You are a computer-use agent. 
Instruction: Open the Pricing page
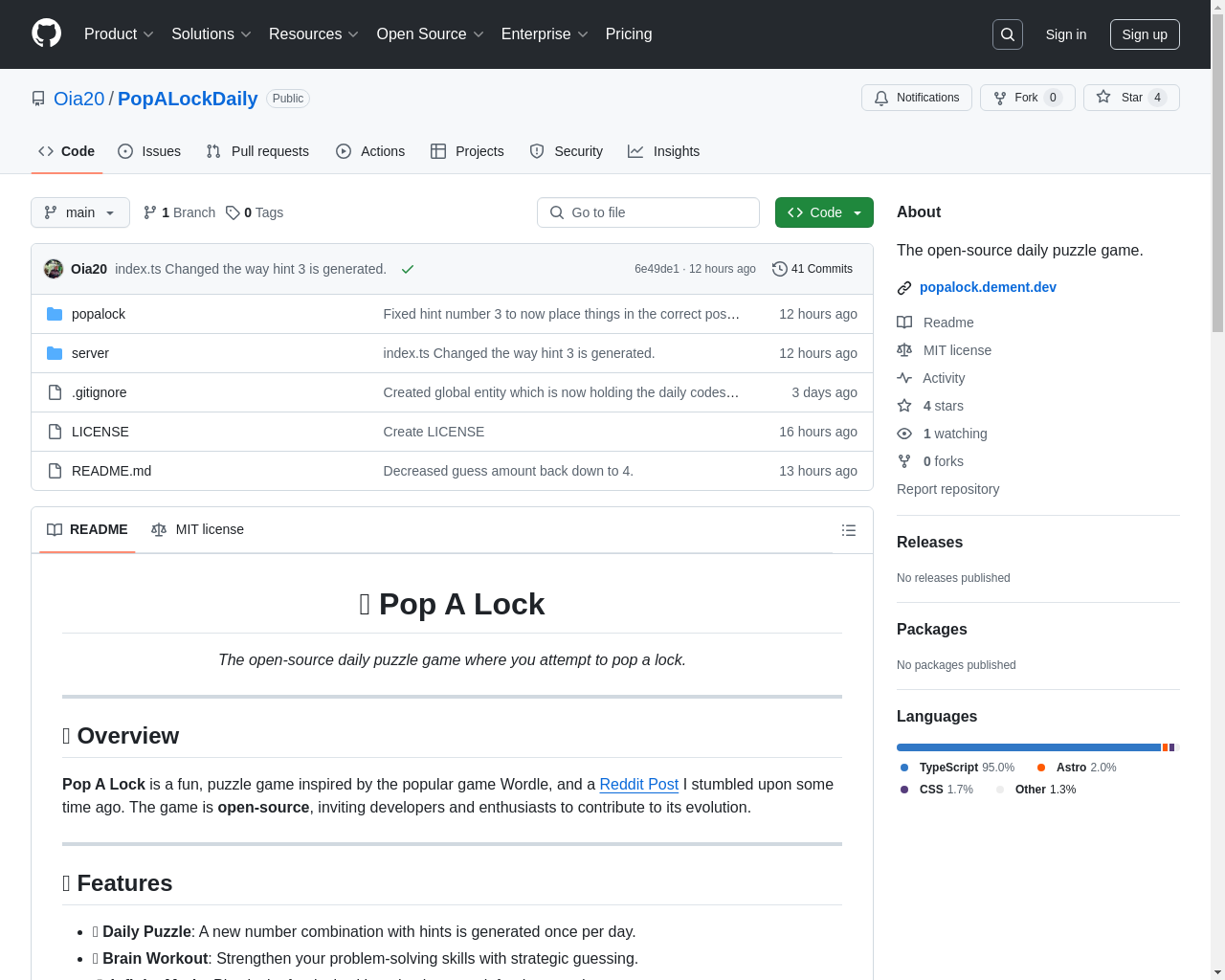pos(629,34)
